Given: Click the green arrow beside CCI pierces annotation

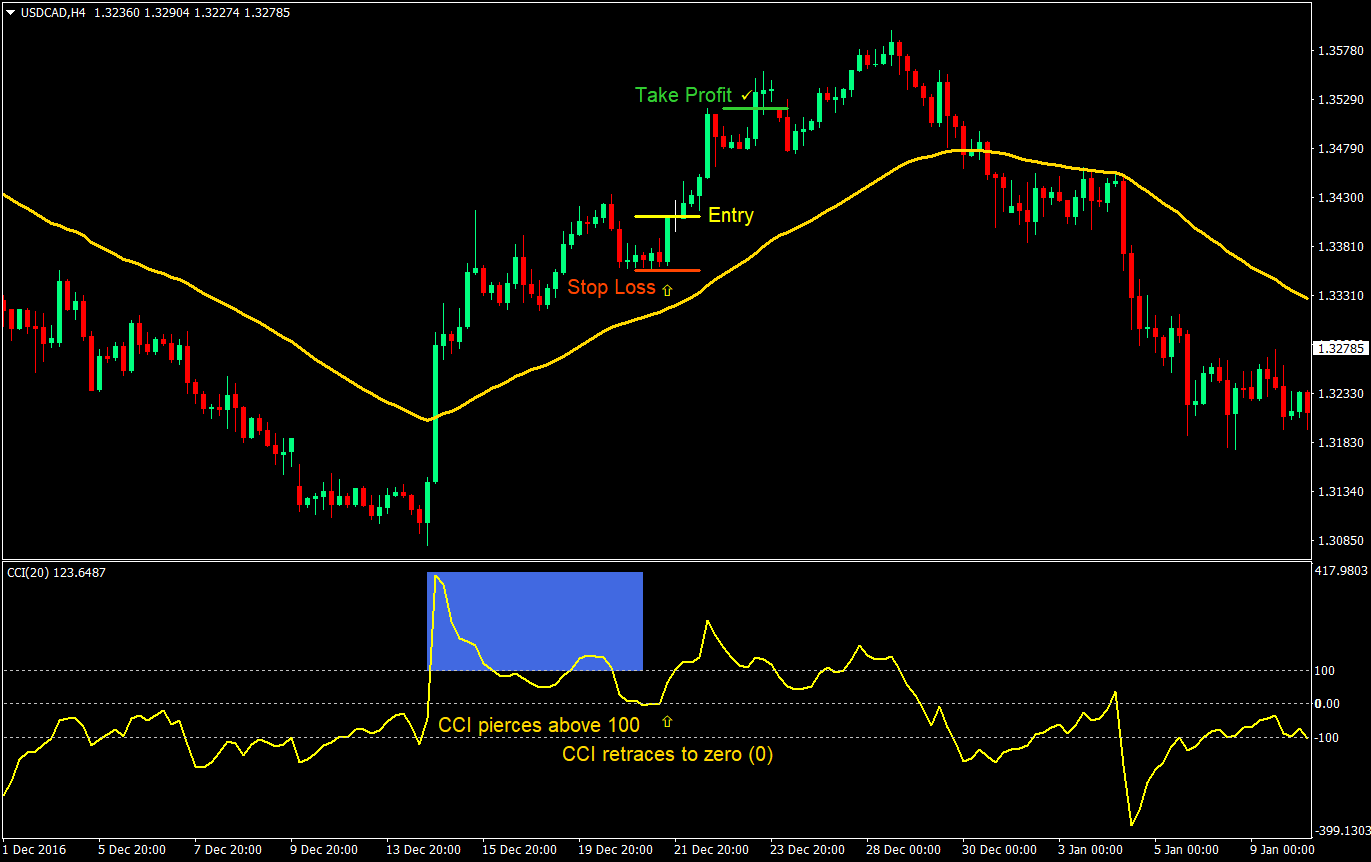Looking at the screenshot, I should click(666, 719).
